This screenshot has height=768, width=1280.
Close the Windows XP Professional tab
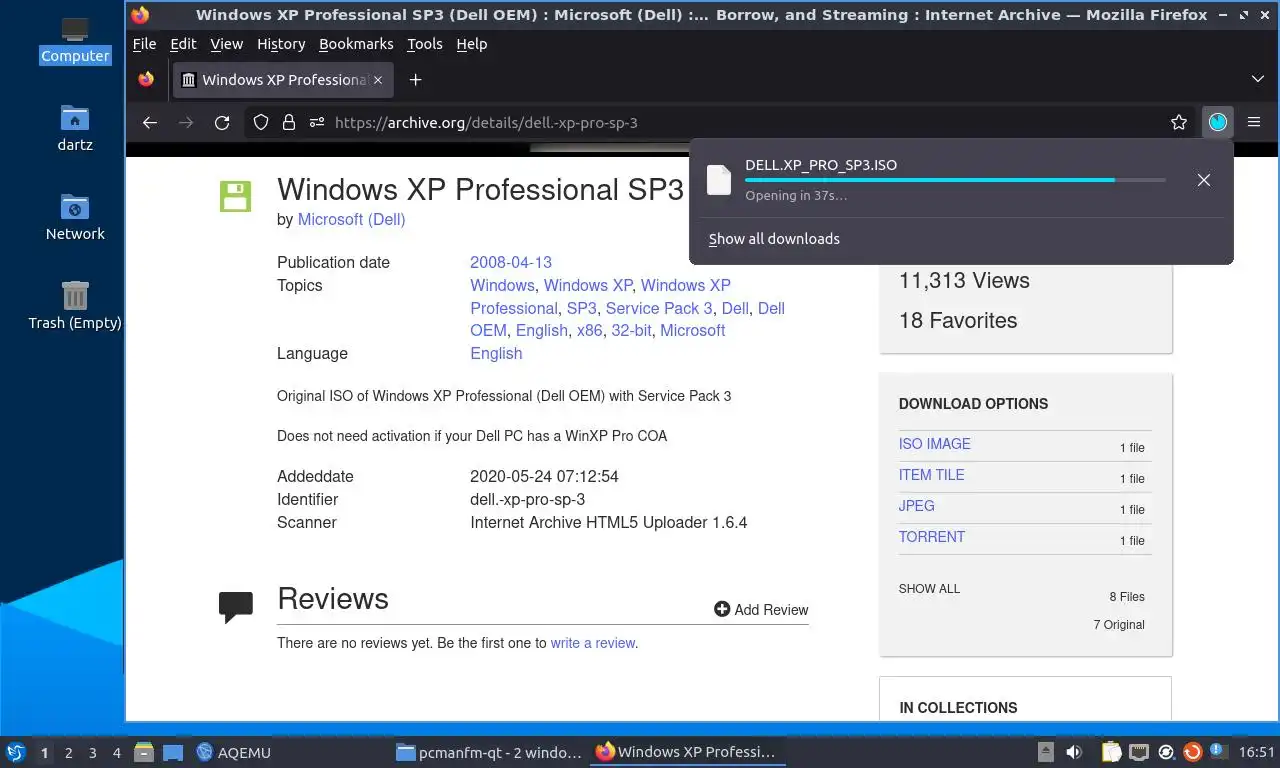(x=378, y=80)
